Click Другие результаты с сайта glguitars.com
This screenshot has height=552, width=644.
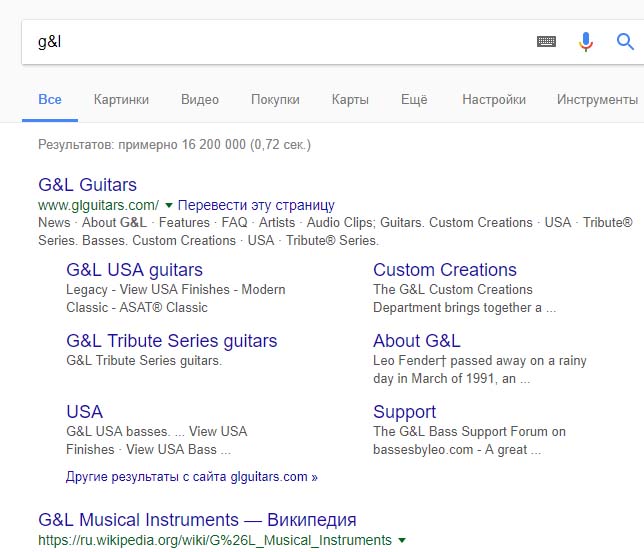(192, 477)
